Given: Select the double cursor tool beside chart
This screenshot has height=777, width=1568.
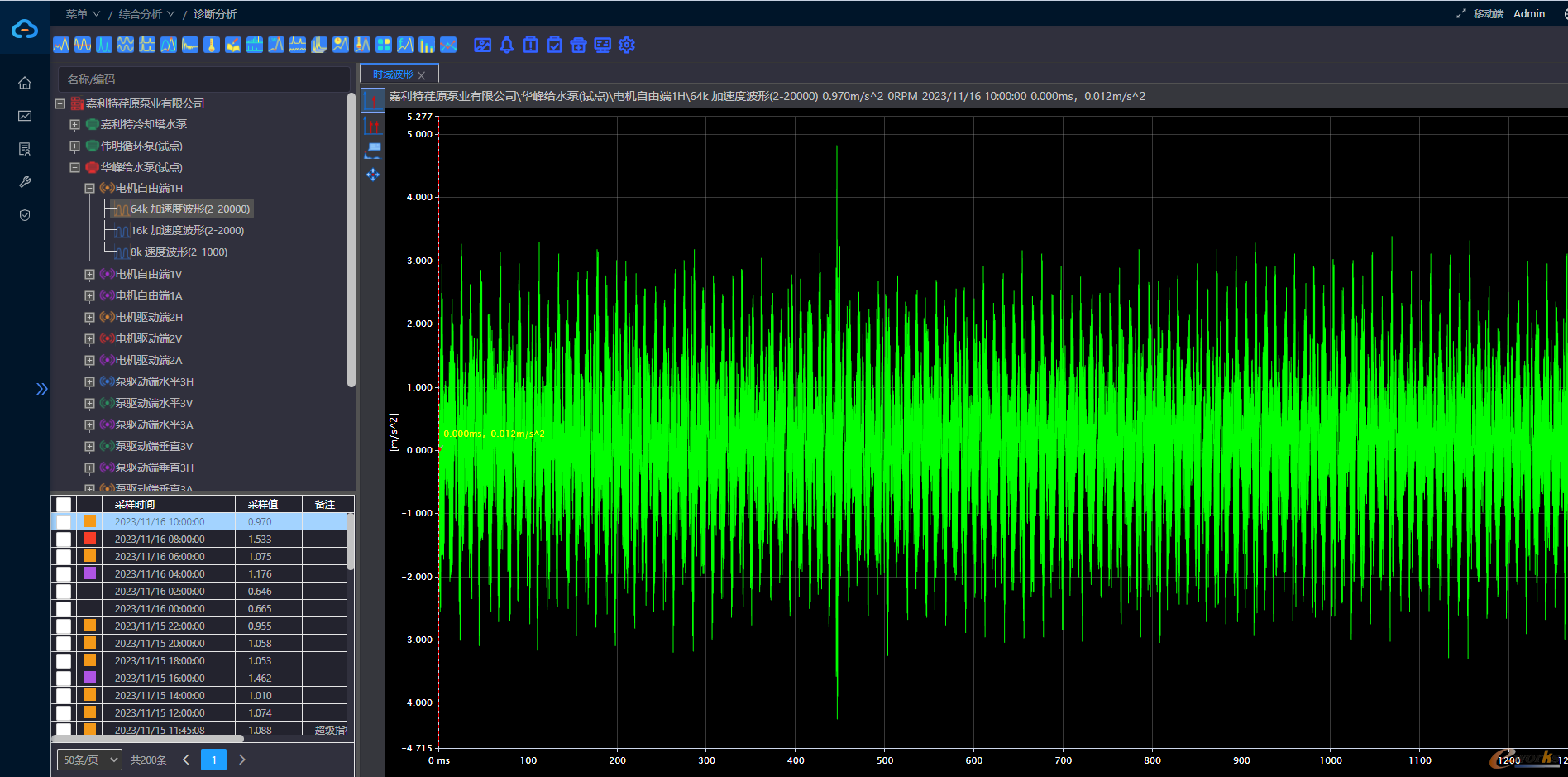Looking at the screenshot, I should pyautogui.click(x=373, y=126).
